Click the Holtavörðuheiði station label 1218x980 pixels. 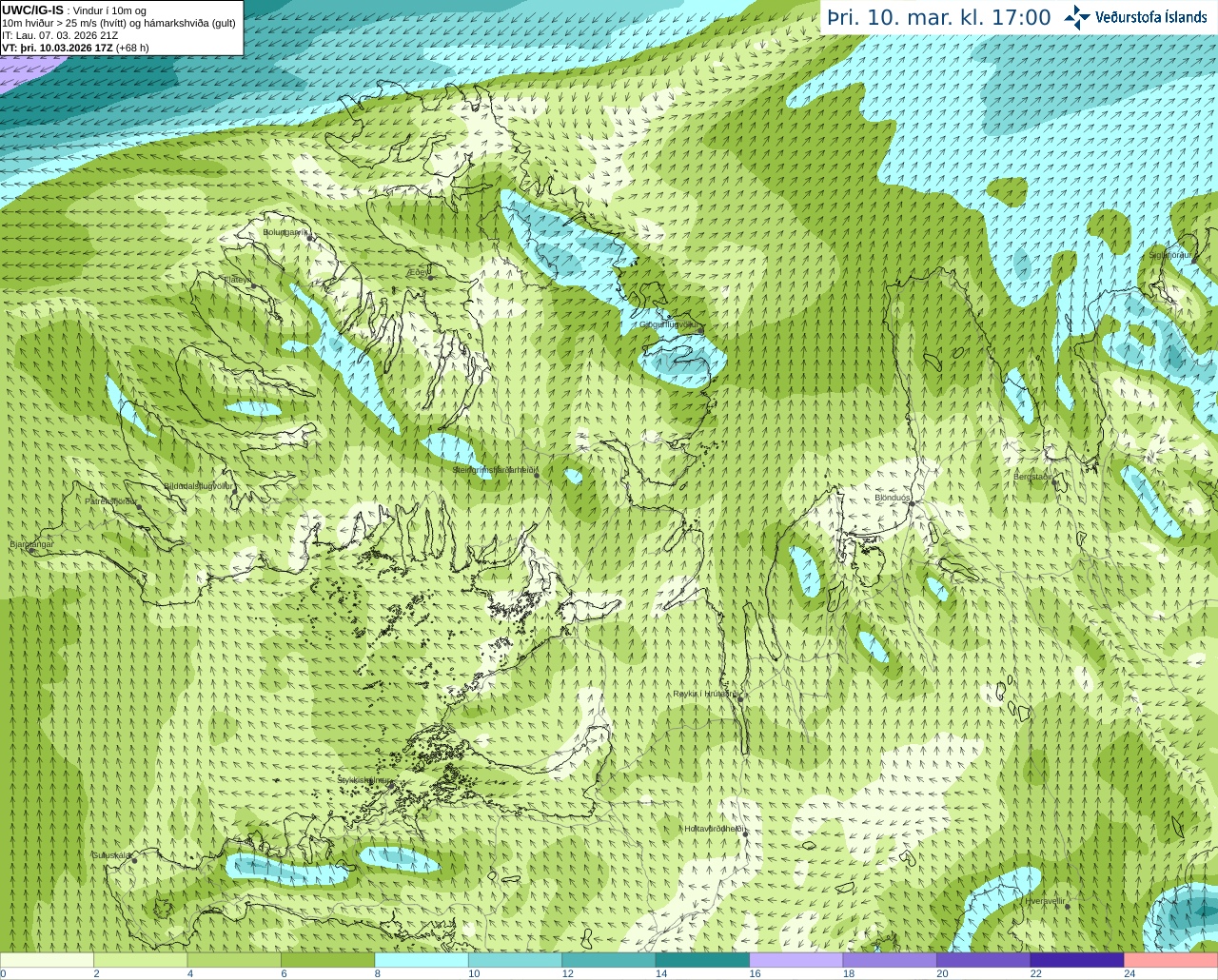[715, 829]
